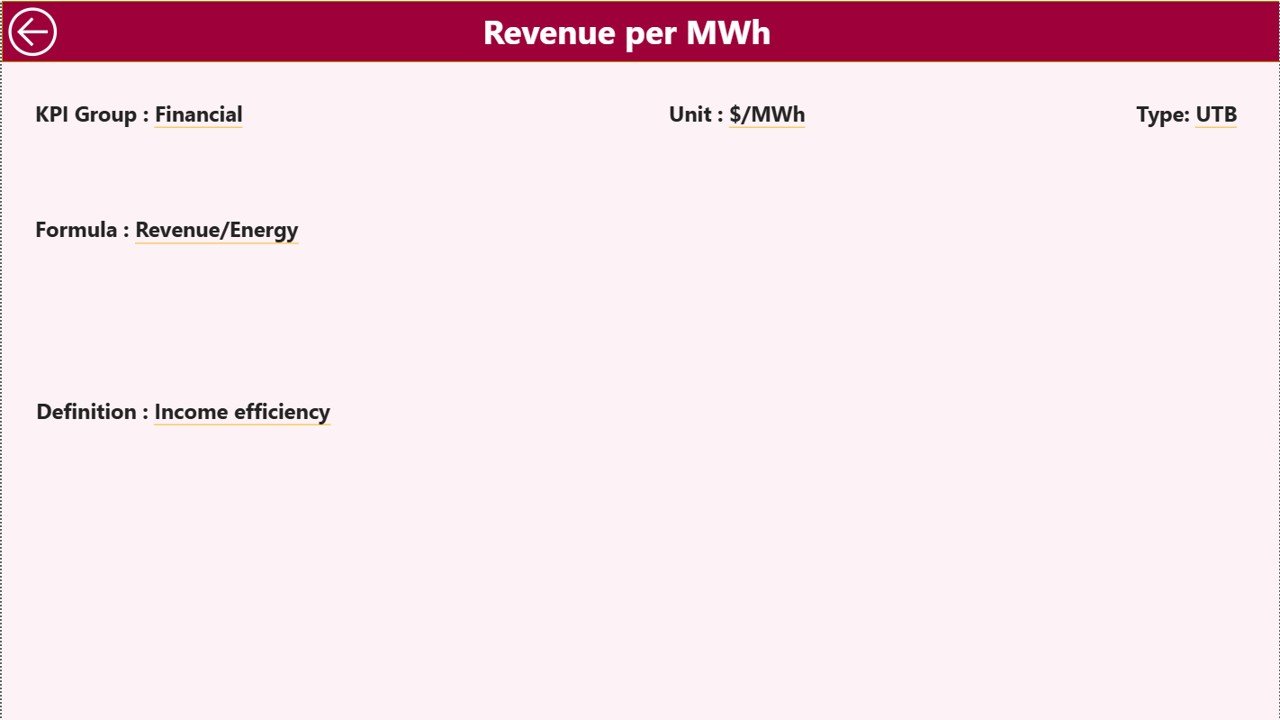Open the Financial KPI group link
The width and height of the screenshot is (1280, 720).
[198, 114]
